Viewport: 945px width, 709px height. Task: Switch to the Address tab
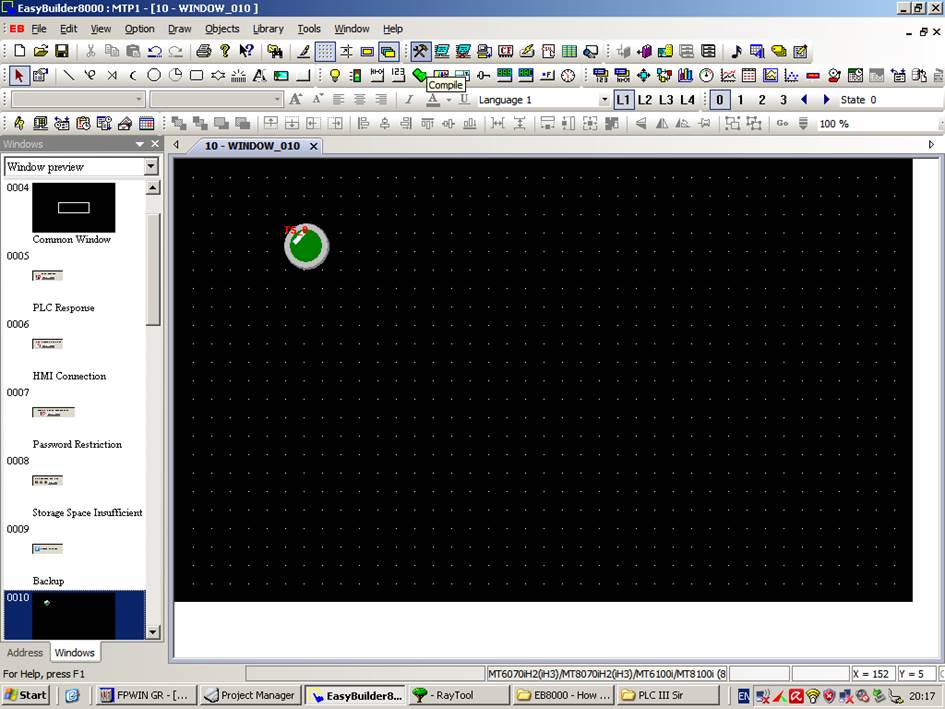pyautogui.click(x=25, y=652)
